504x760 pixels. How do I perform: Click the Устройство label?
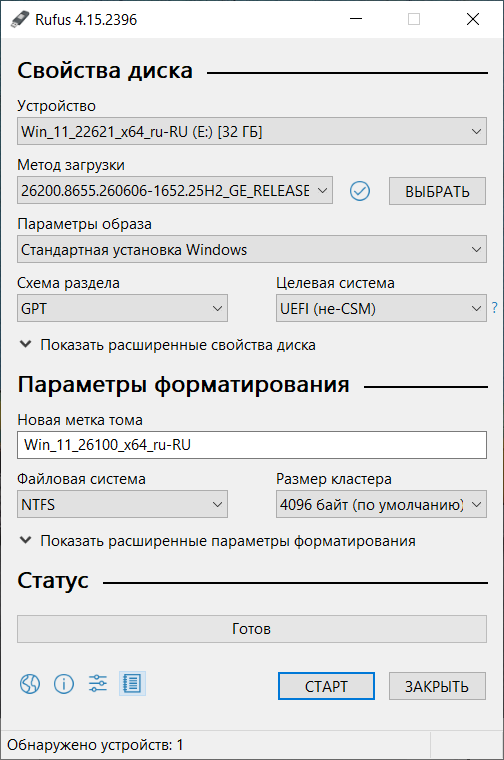pyautogui.click(x=56, y=106)
